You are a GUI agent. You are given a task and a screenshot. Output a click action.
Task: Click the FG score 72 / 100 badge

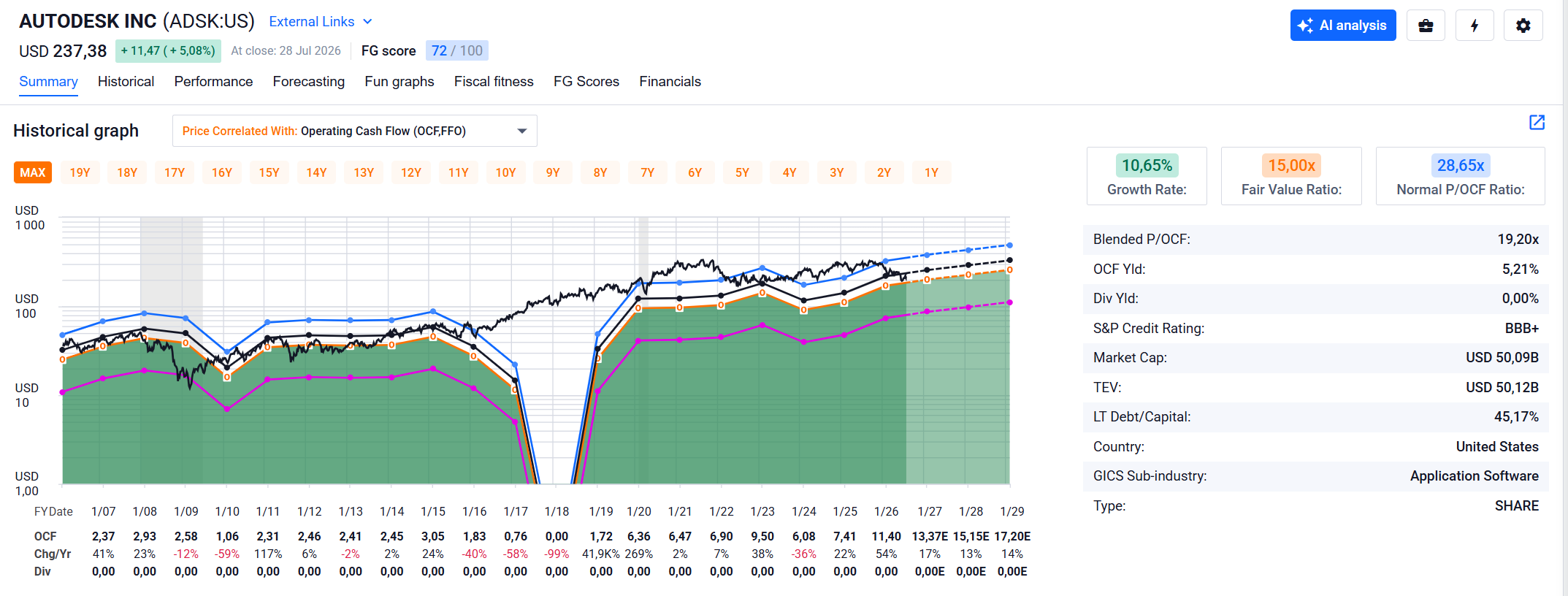pyautogui.click(x=457, y=50)
